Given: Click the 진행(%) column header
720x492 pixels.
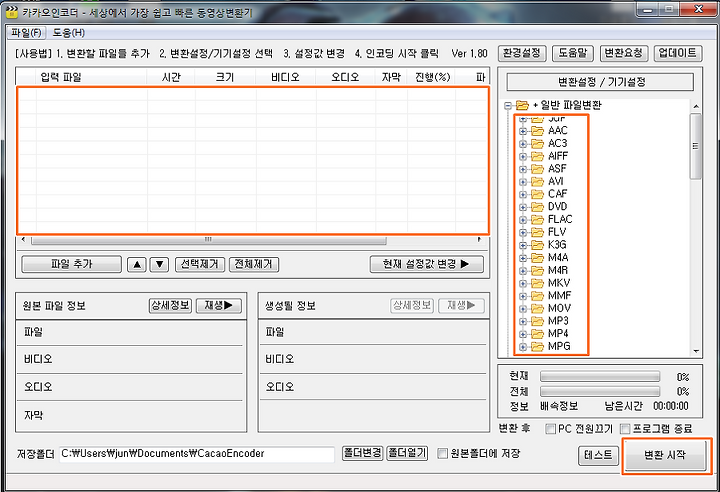Looking at the screenshot, I should click(432, 77).
